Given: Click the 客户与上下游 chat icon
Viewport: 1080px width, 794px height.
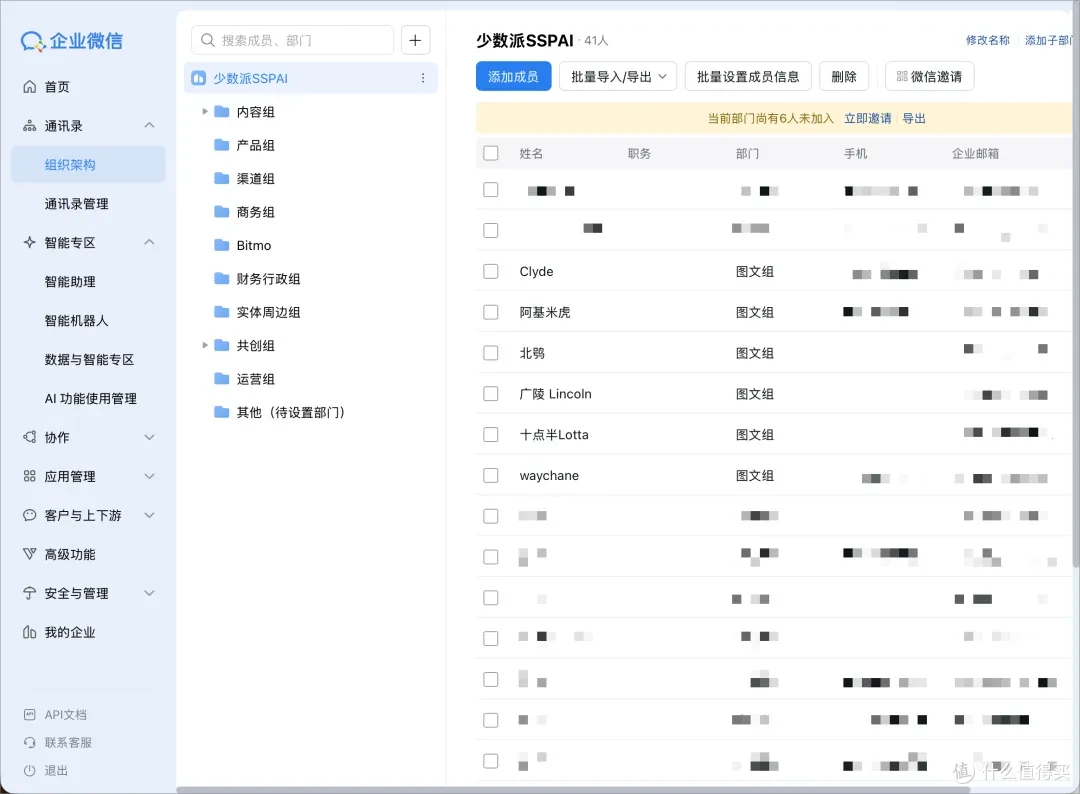Looking at the screenshot, I should pos(30,515).
